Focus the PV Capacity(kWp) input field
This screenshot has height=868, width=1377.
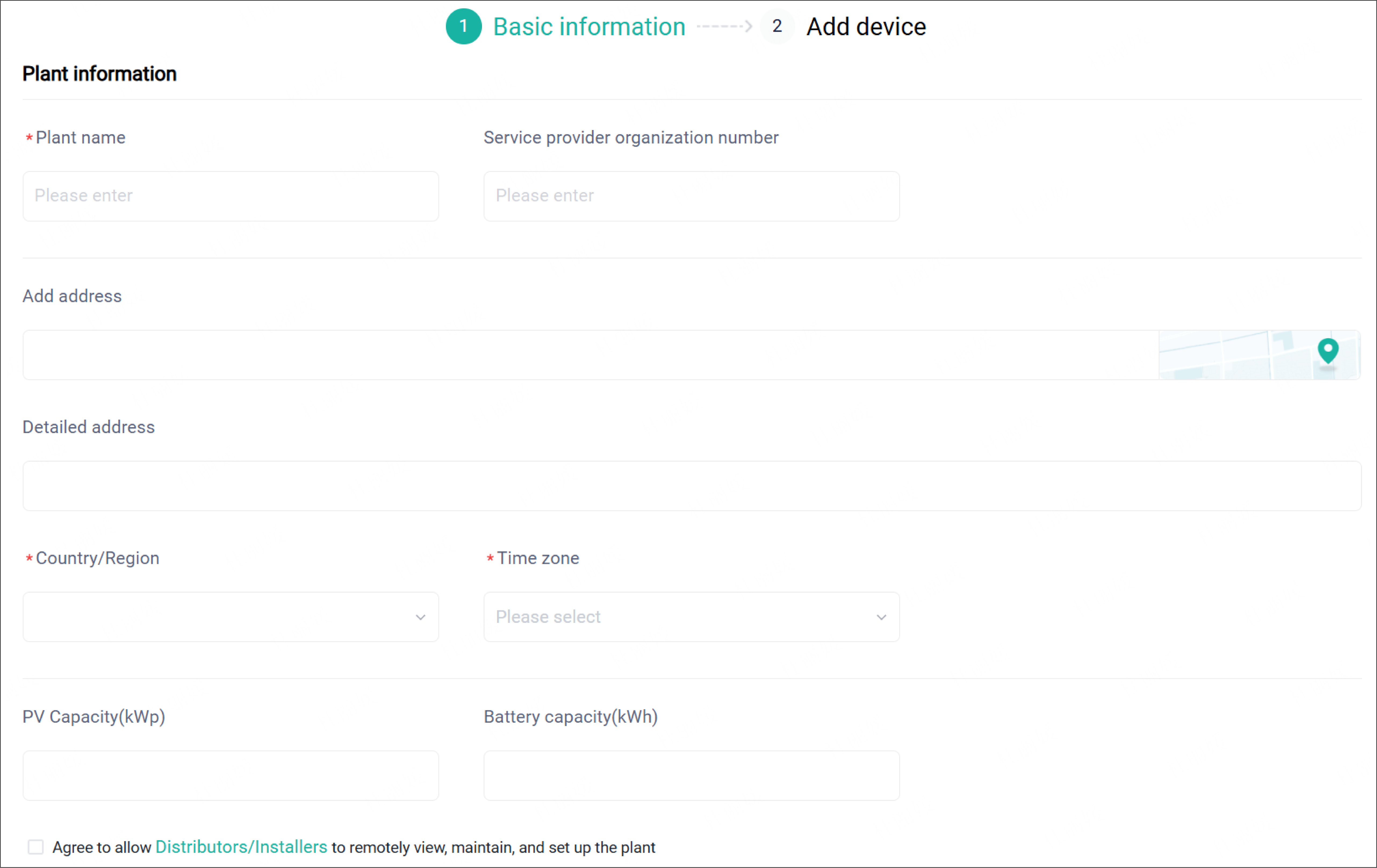click(x=231, y=775)
